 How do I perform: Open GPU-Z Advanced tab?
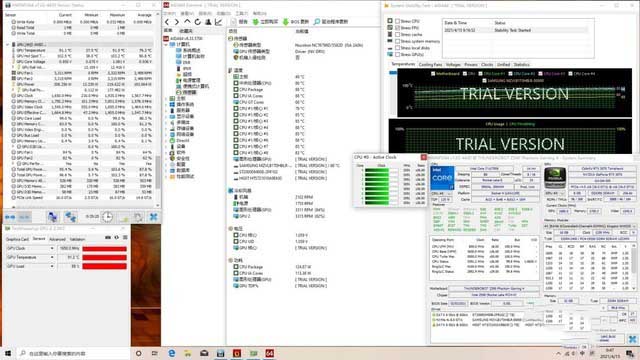57,239
